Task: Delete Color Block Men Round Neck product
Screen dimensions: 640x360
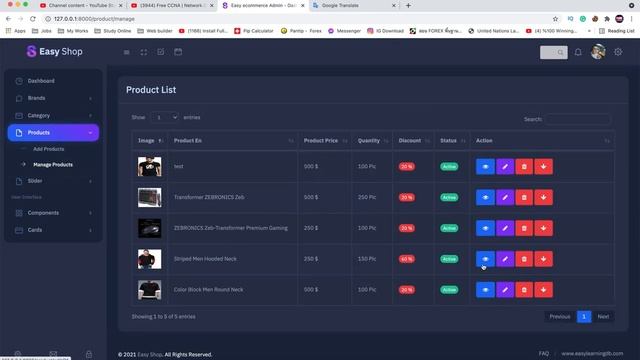Action: click(524, 290)
